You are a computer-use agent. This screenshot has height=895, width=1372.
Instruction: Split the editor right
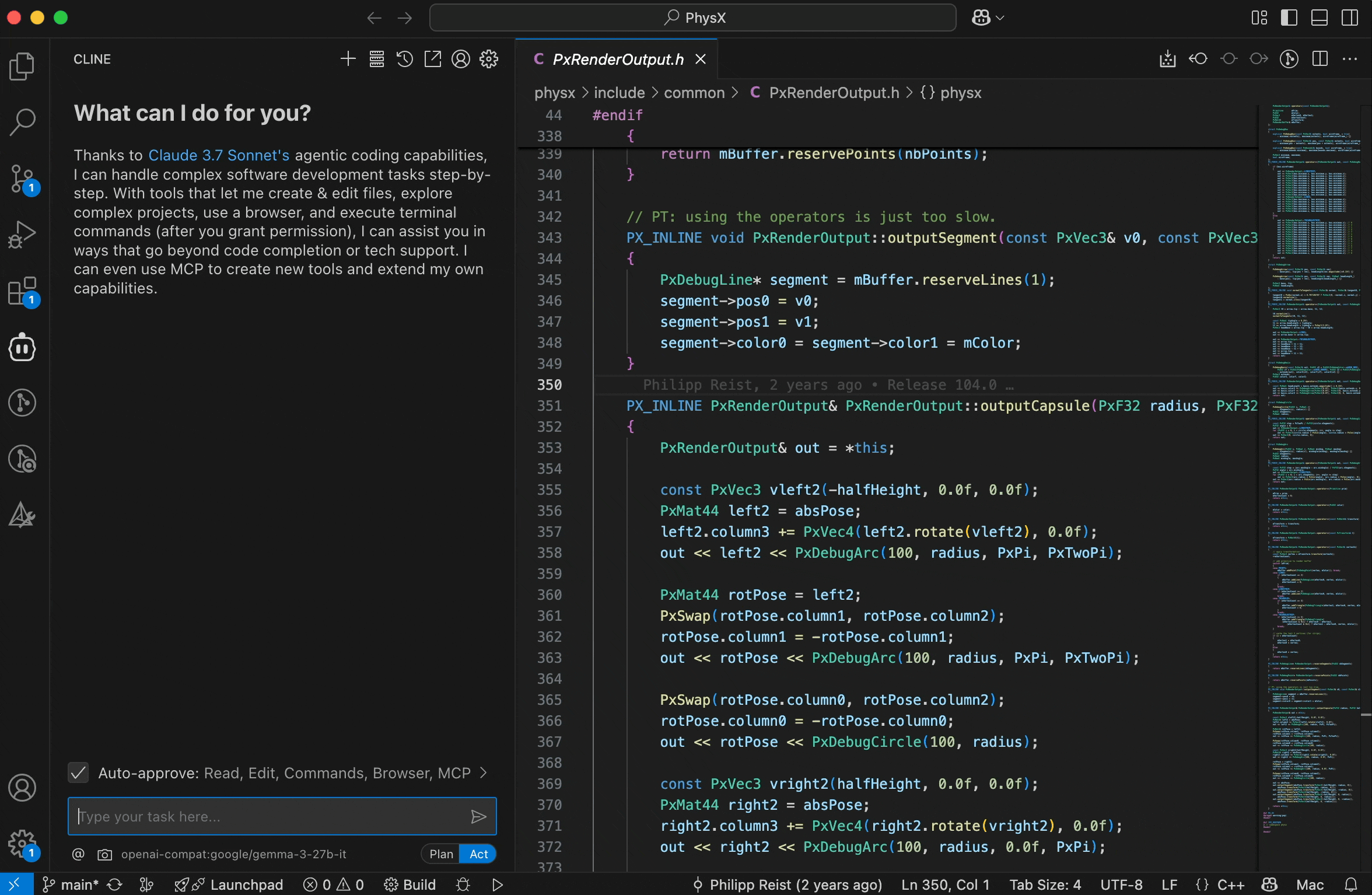pos(1319,59)
